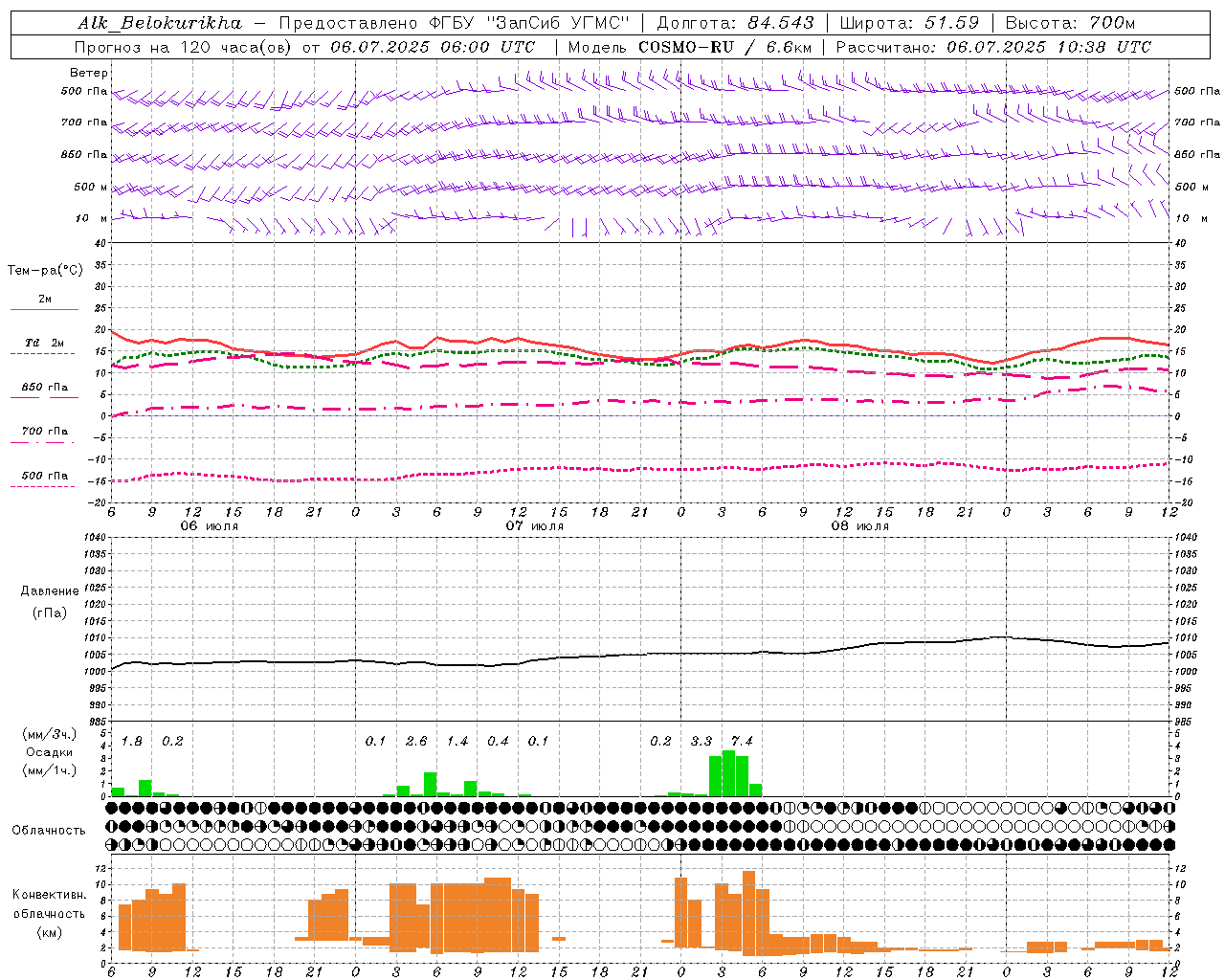Click the elevation text Высота: 700м
This screenshot has height=980, width=1225.
(x=1070, y=23)
